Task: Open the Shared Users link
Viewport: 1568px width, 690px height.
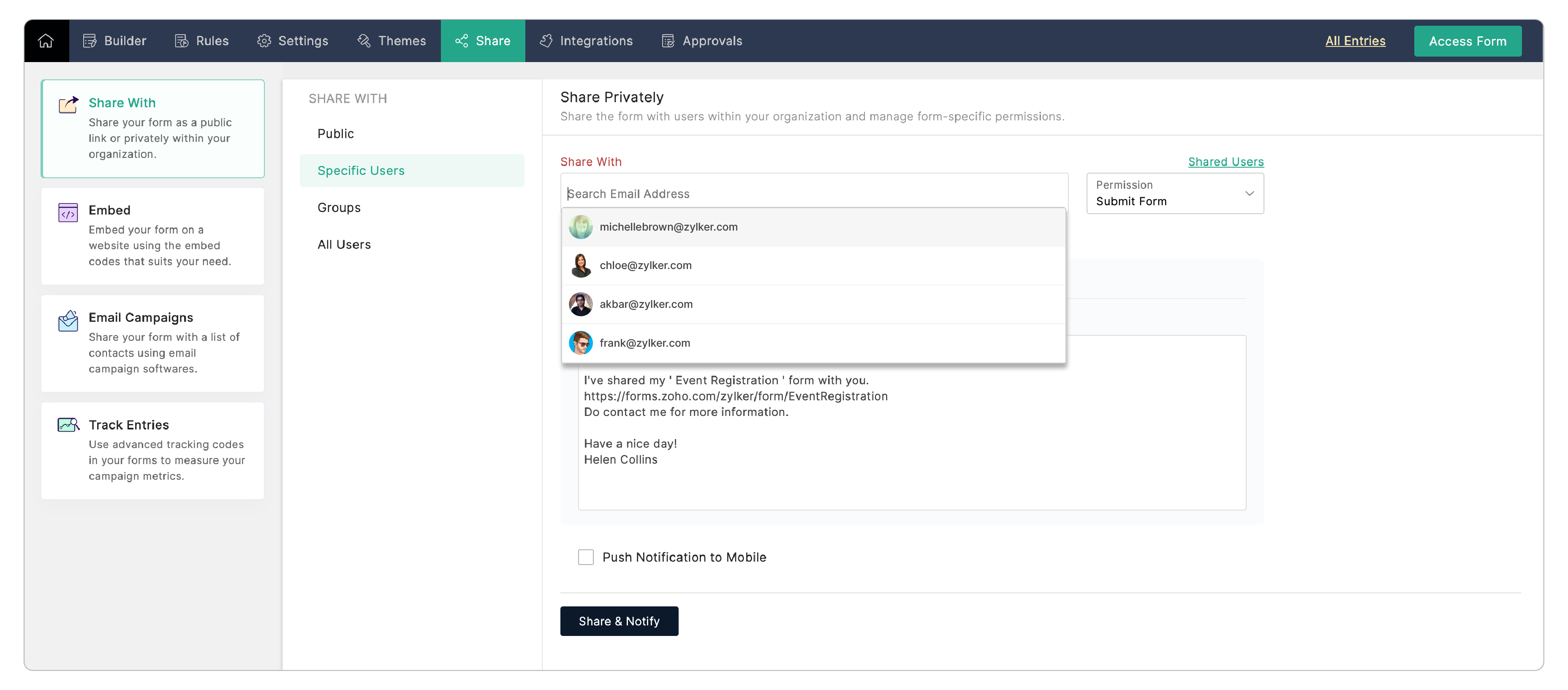Action: [1226, 162]
